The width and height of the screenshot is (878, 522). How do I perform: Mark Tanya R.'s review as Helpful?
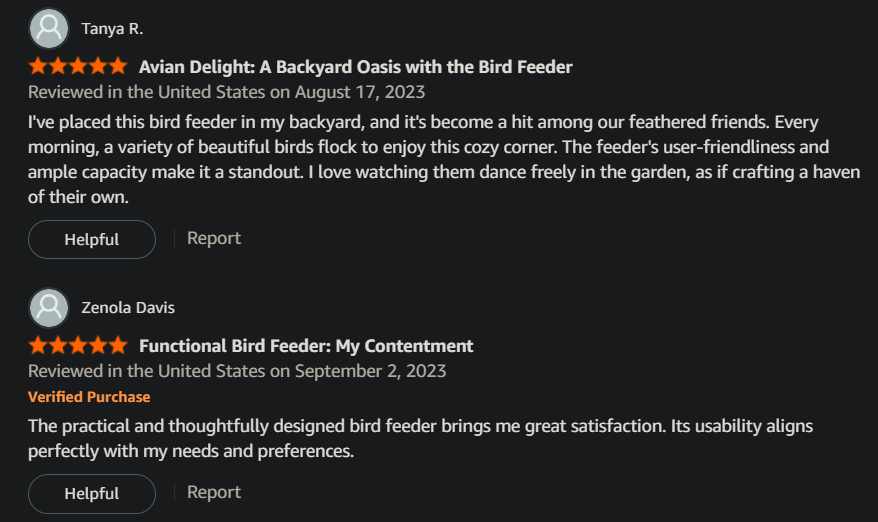91,239
